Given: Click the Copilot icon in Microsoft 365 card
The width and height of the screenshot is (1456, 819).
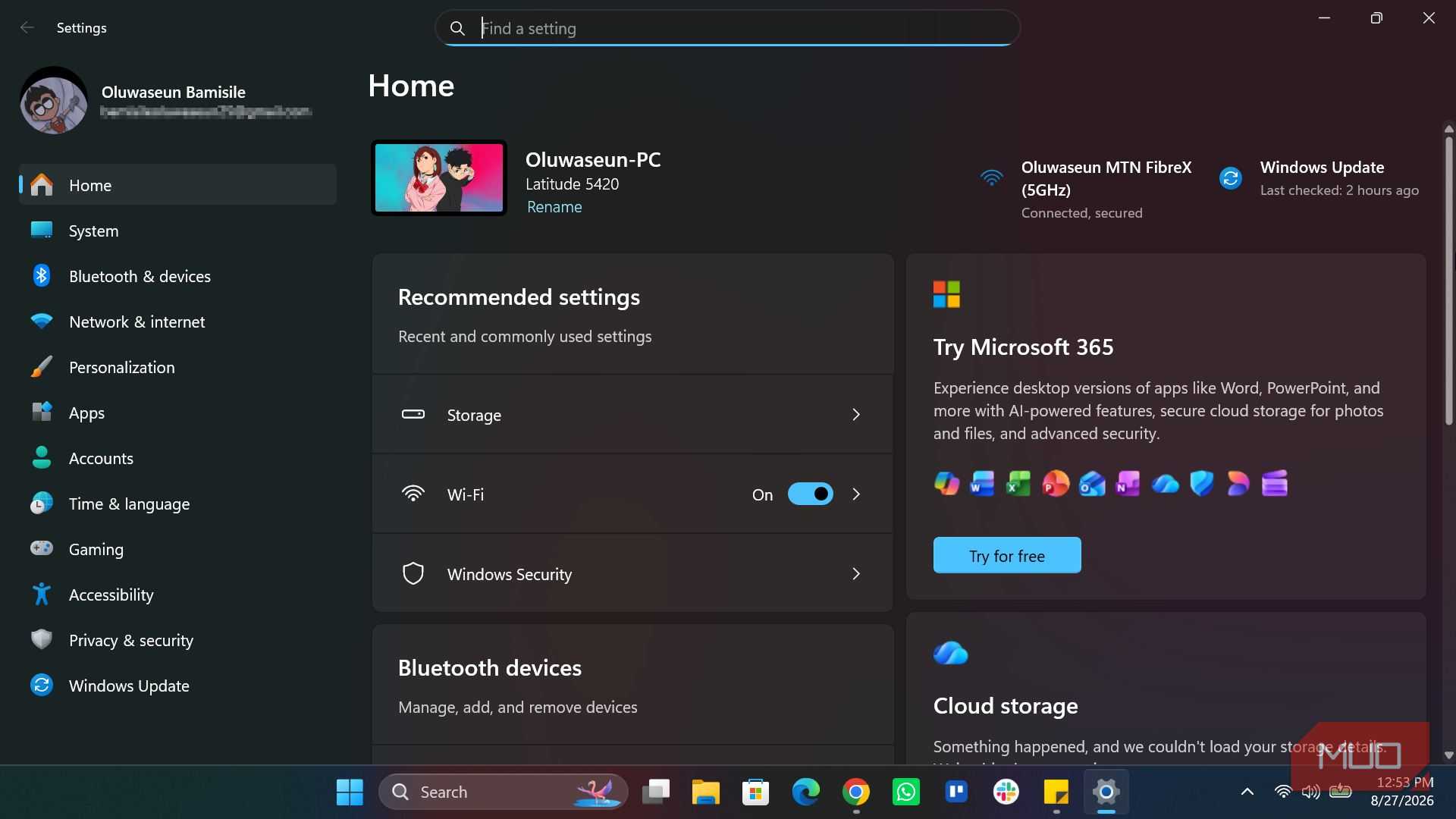Looking at the screenshot, I should click(x=946, y=484).
